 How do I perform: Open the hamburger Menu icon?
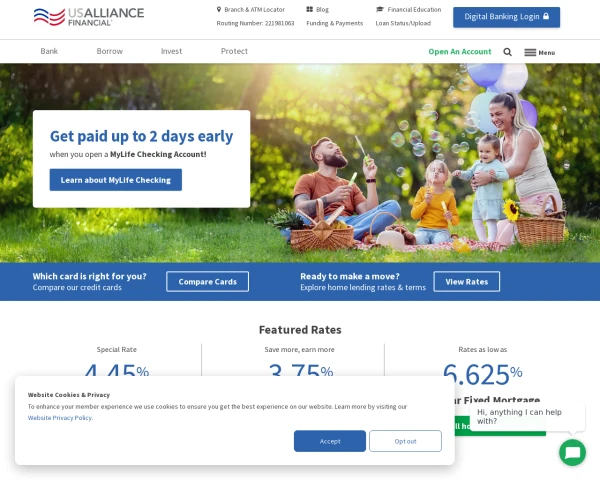[x=530, y=52]
